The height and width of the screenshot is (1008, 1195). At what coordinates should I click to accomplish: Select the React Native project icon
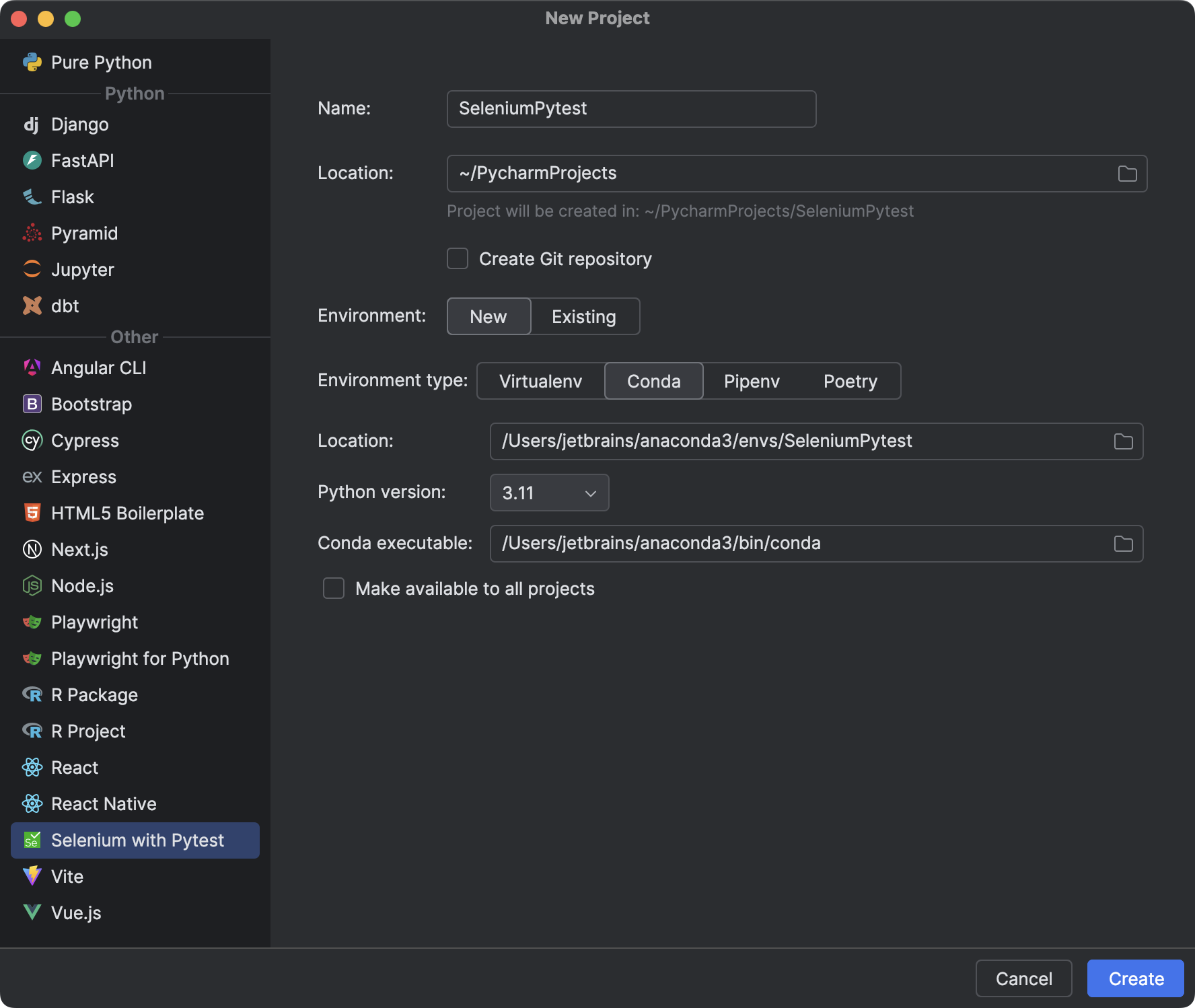pos(32,803)
